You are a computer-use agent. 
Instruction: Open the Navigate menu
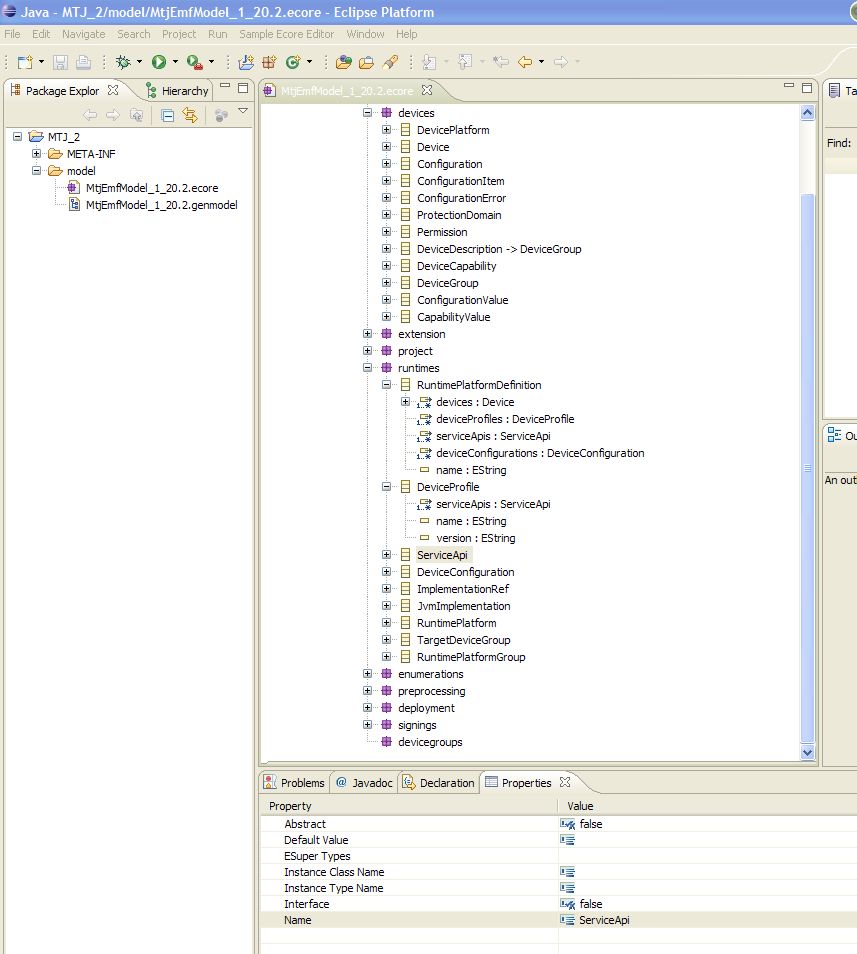point(83,34)
